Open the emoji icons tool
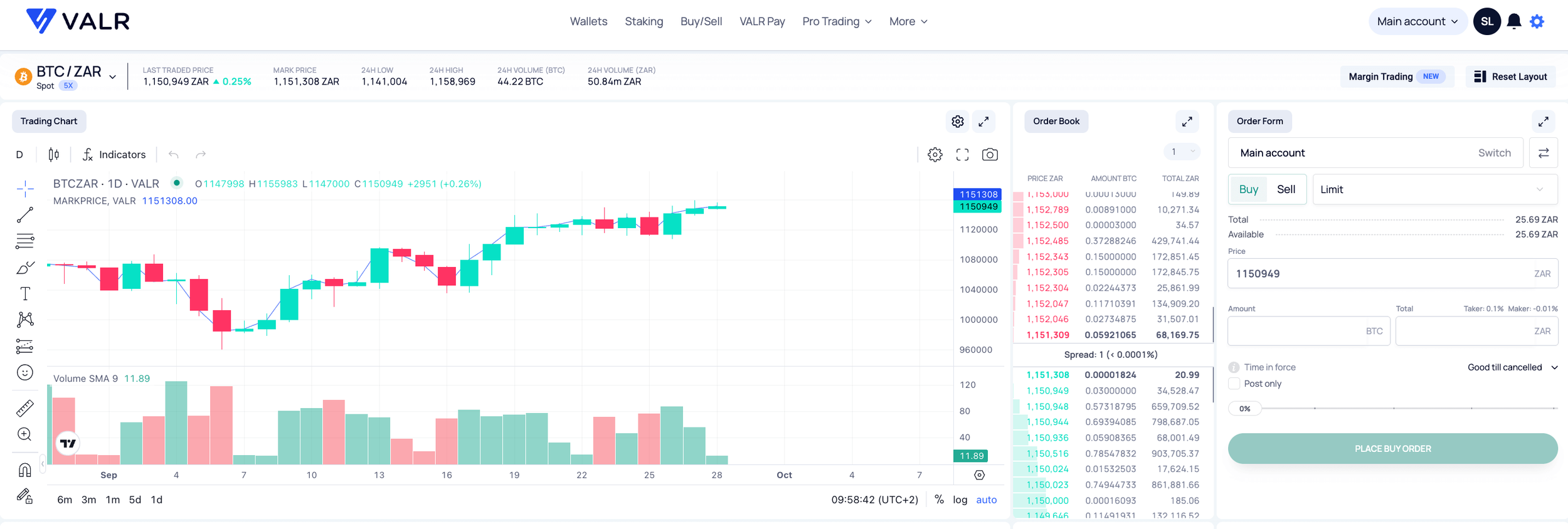Screen dimensions: 1568x529 (25, 372)
